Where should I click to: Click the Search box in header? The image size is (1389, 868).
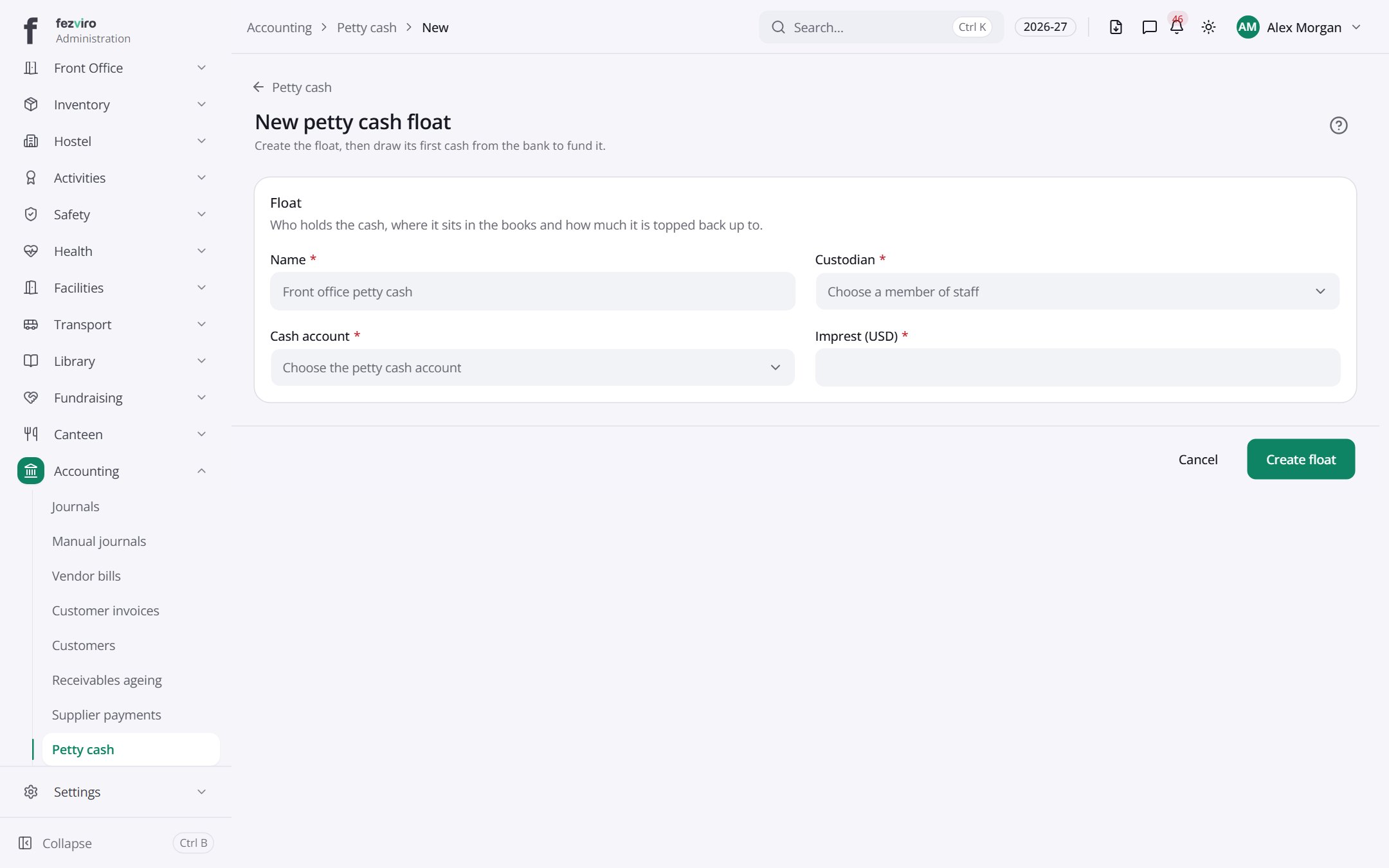coord(880,27)
